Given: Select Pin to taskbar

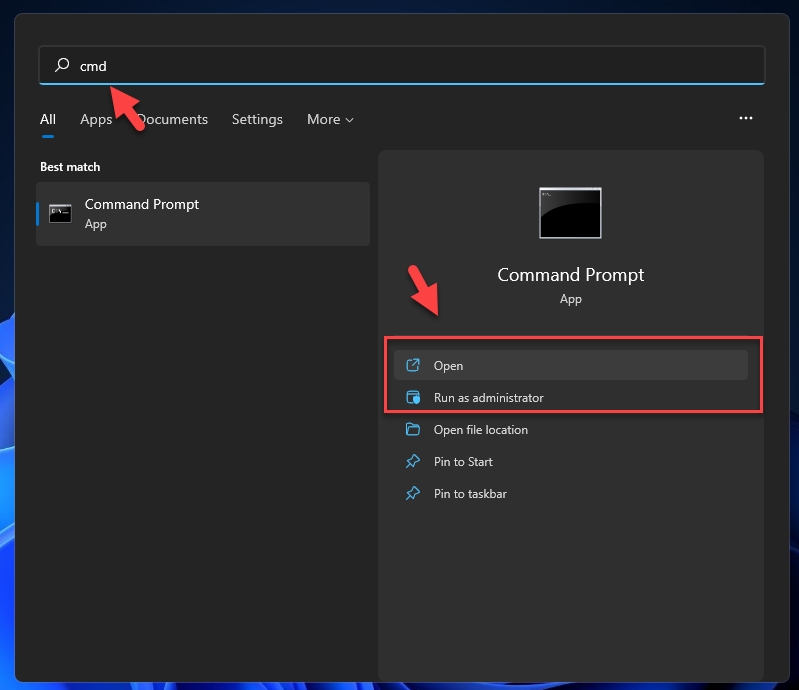Looking at the screenshot, I should pos(571,494).
